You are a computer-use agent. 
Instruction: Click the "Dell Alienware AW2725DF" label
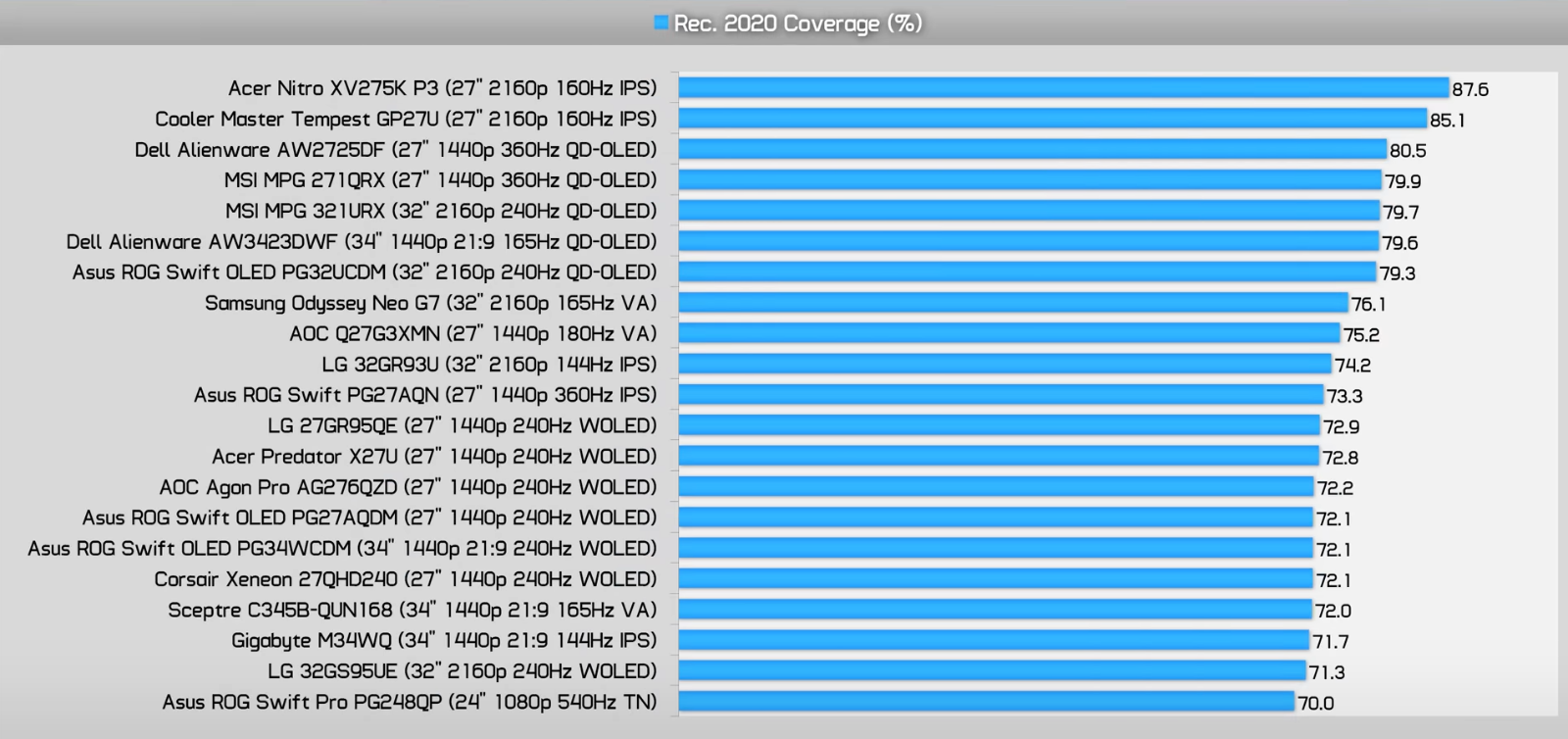pyautogui.click(x=396, y=150)
